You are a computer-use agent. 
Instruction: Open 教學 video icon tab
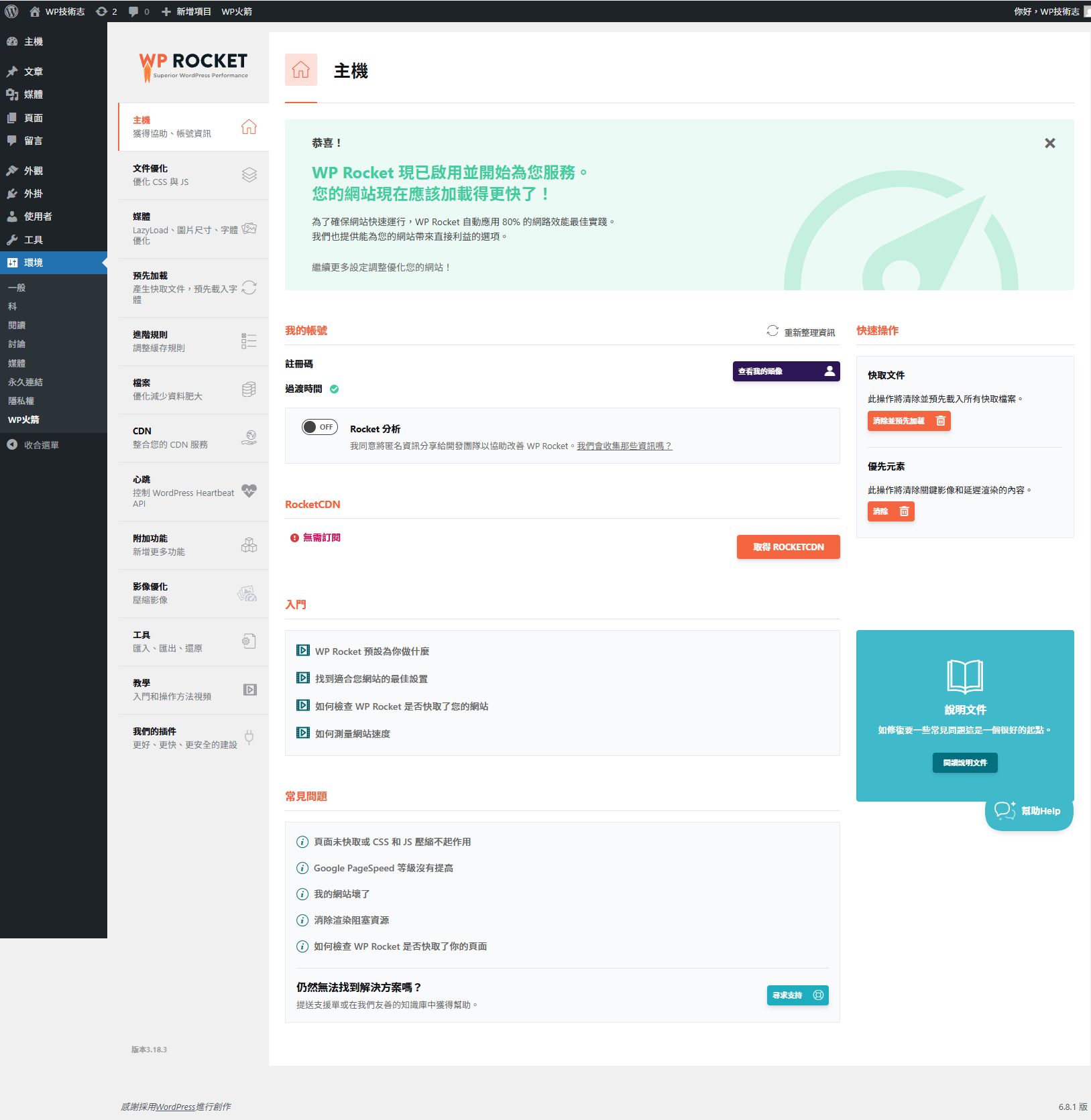(x=249, y=690)
